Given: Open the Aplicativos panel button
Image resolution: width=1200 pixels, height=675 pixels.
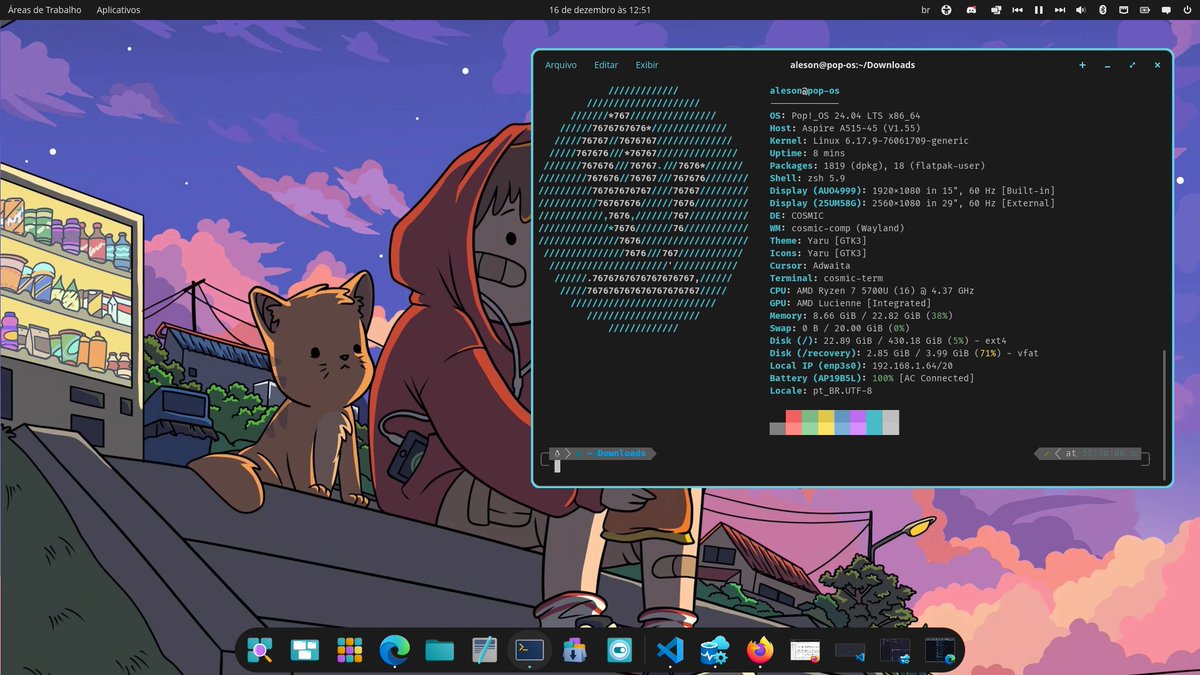Looking at the screenshot, I should [x=118, y=9].
